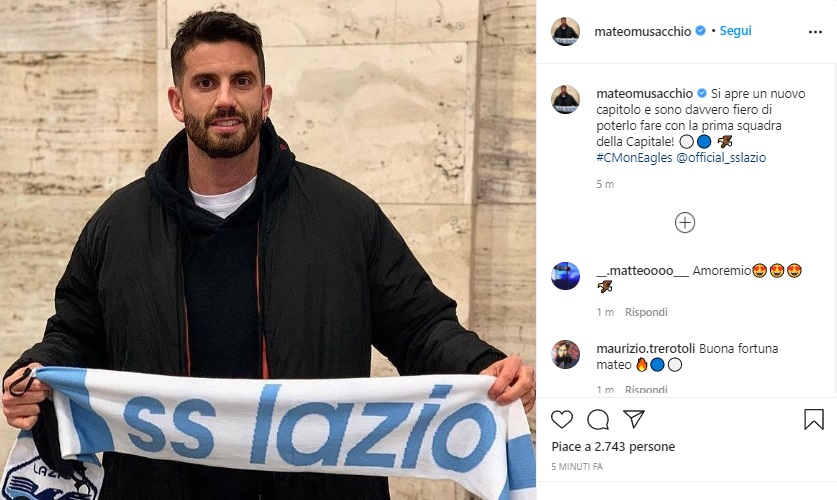The width and height of the screenshot is (837, 500).
Task: Reply to the Amoremio comment
Action: 646,312
